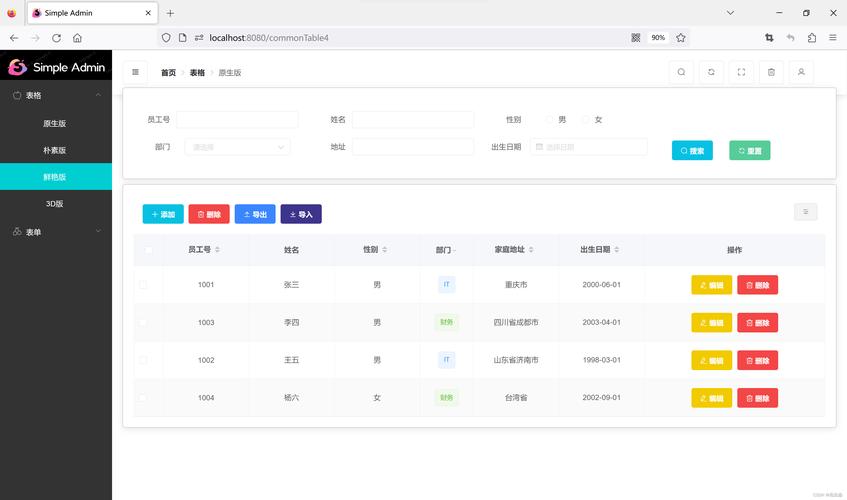Click the QR code icon in address bar
Screen dimensions: 847x500
click(x=636, y=38)
